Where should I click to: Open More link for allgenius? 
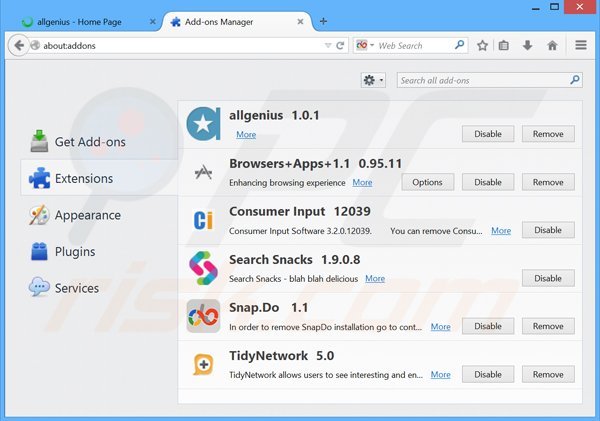click(246, 134)
